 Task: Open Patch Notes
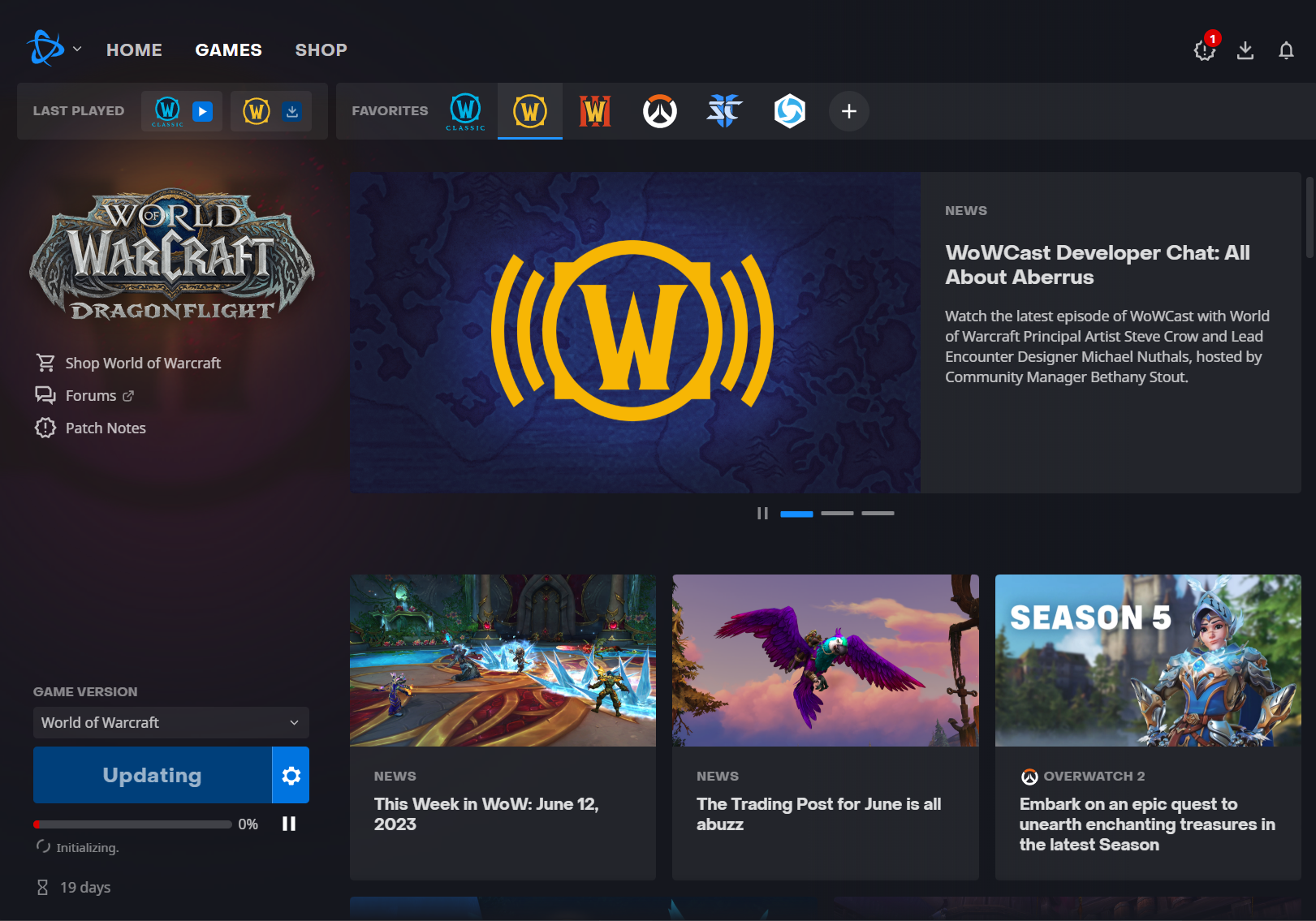106,428
